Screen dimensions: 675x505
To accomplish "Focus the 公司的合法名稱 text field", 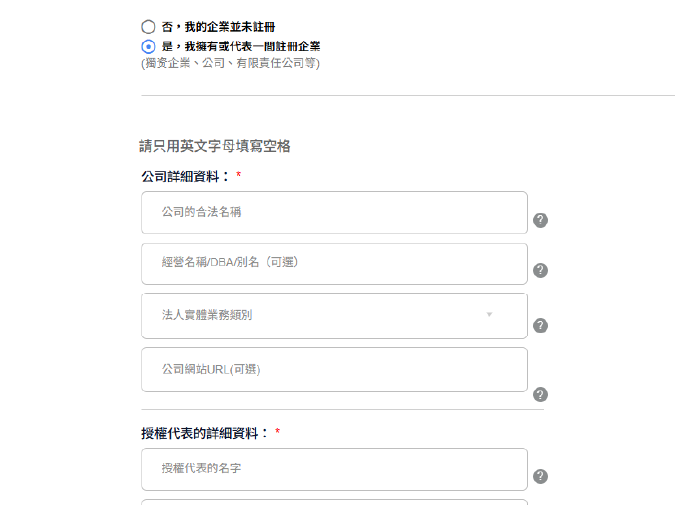I will coord(334,212).
